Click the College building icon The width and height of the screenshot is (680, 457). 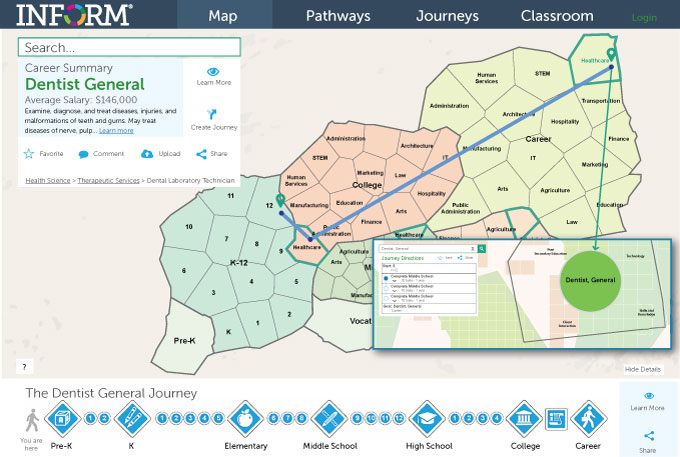tap(524, 418)
